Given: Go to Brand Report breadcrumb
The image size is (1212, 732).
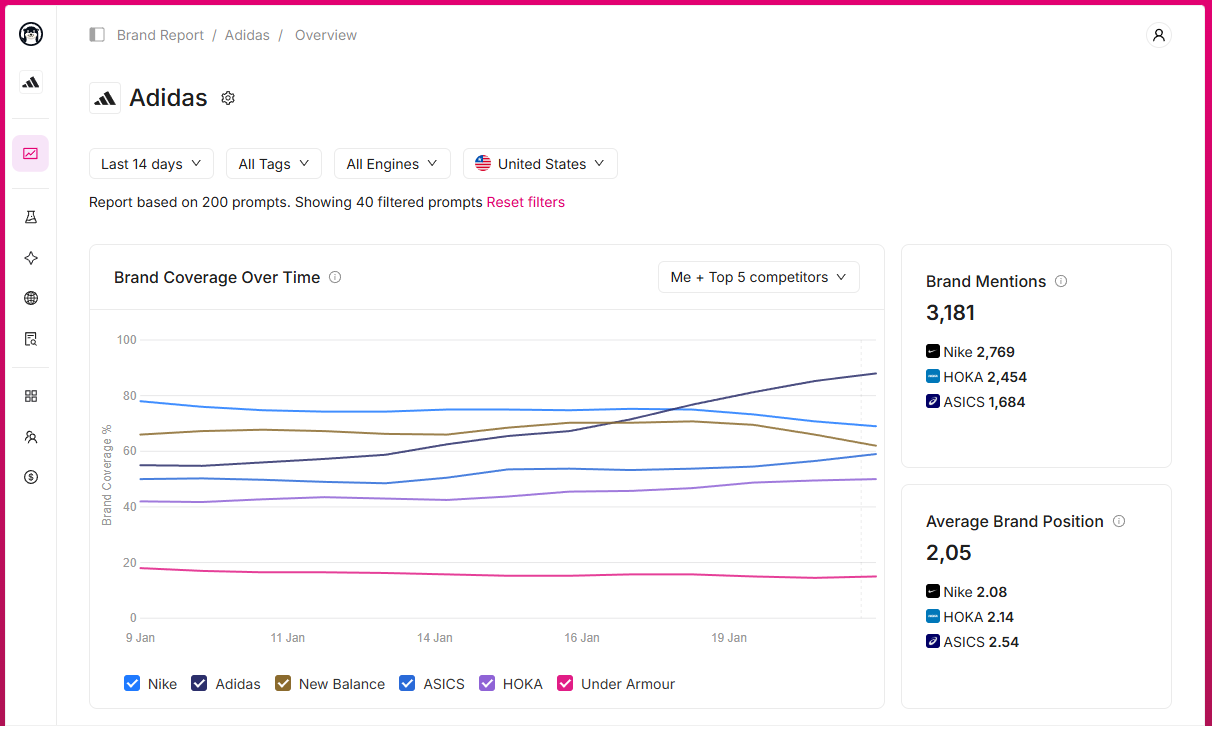Looking at the screenshot, I should [160, 35].
